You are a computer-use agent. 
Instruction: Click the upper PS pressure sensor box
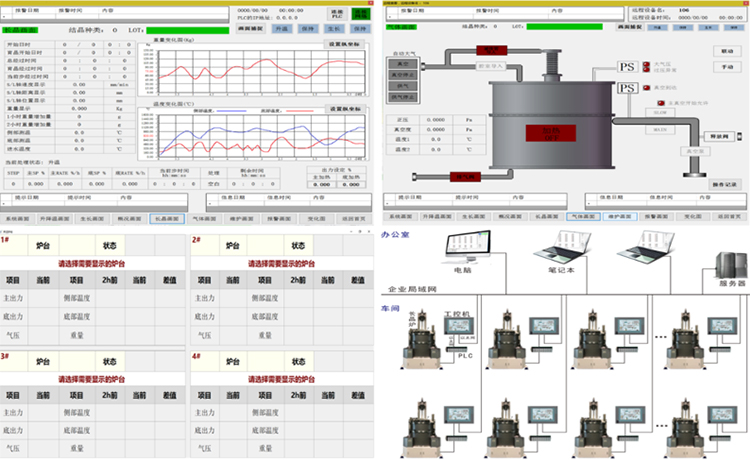(627, 67)
